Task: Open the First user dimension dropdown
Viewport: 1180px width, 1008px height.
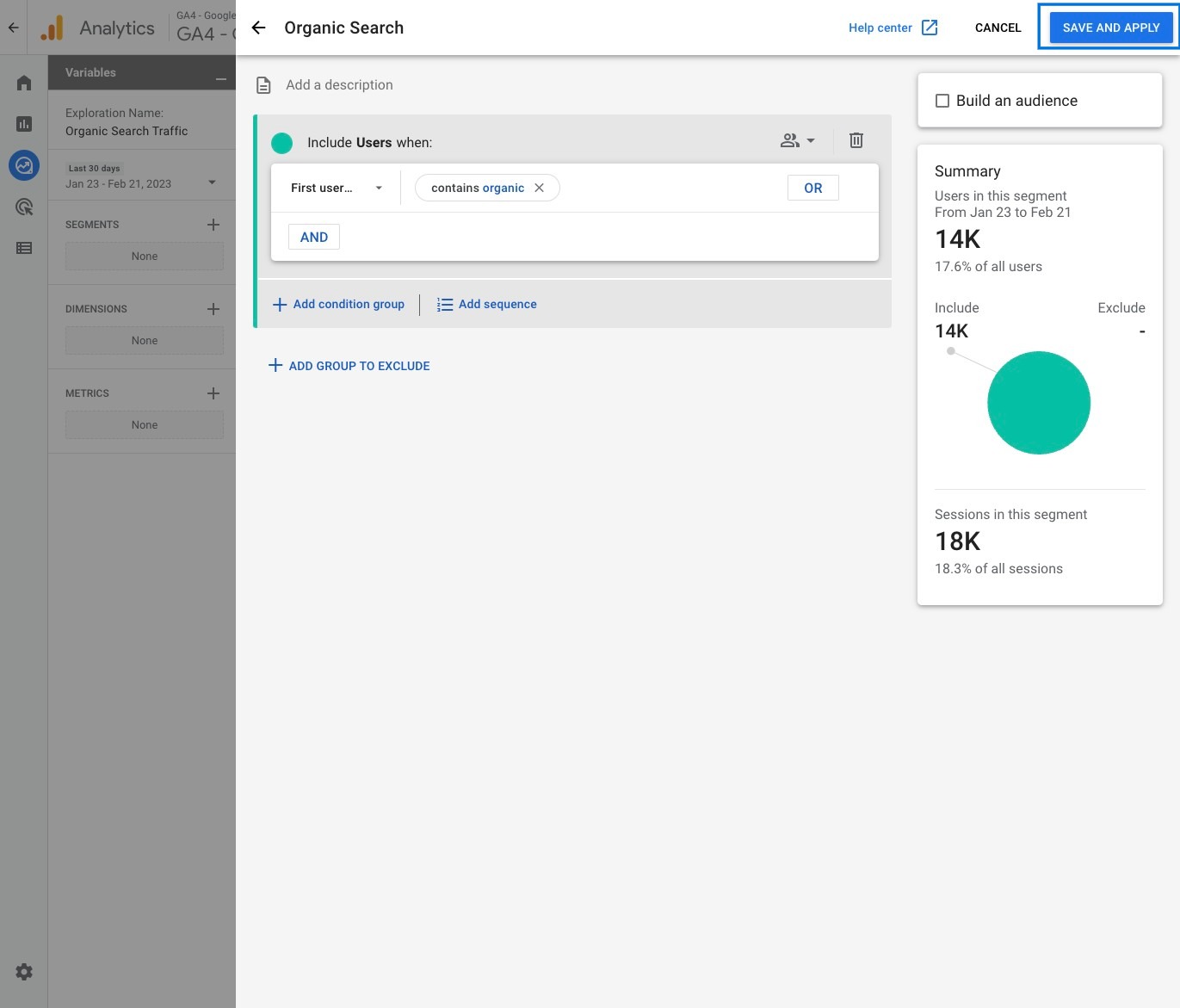Action: click(337, 188)
